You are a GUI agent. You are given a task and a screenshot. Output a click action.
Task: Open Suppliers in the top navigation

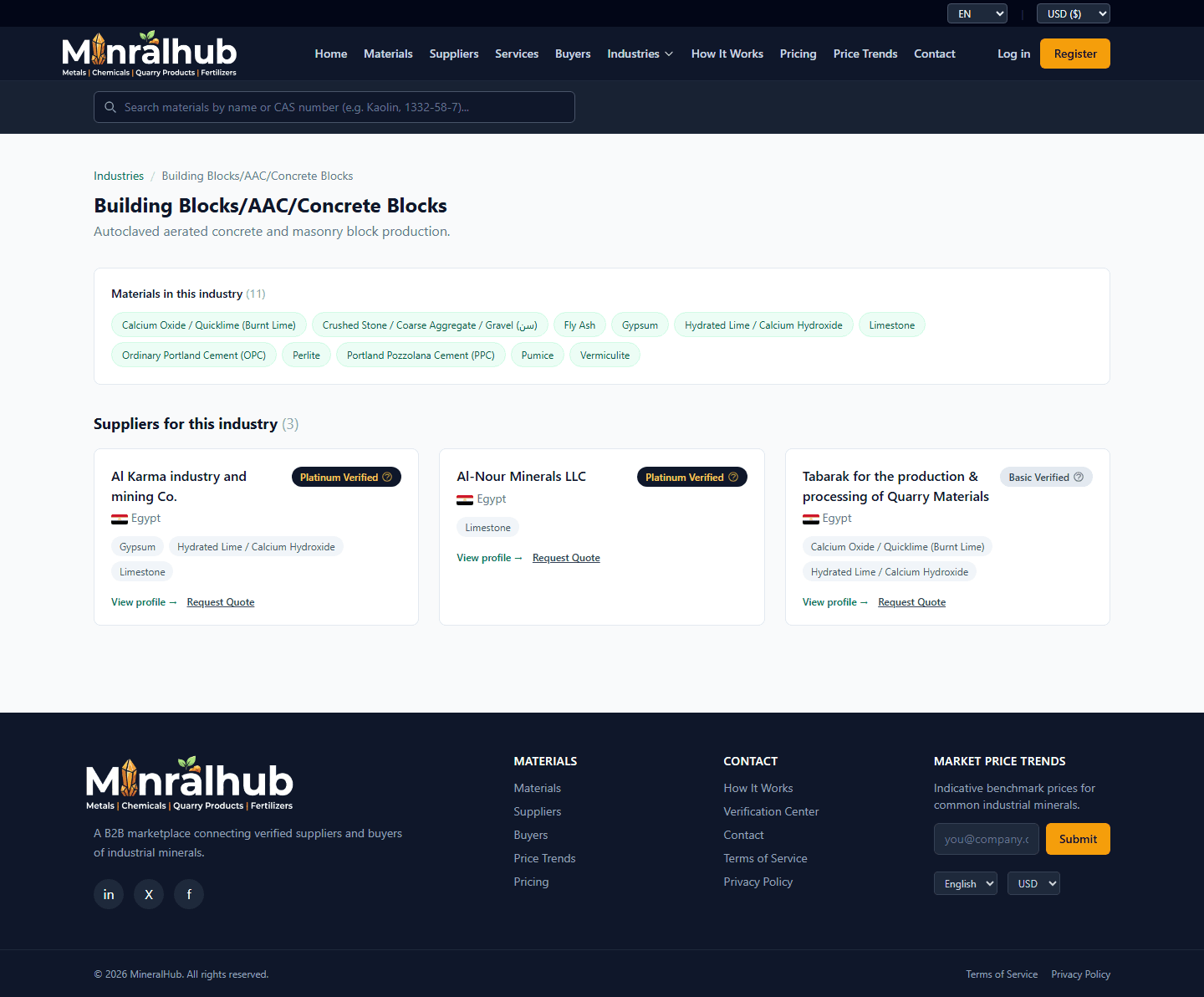pyautogui.click(x=454, y=54)
